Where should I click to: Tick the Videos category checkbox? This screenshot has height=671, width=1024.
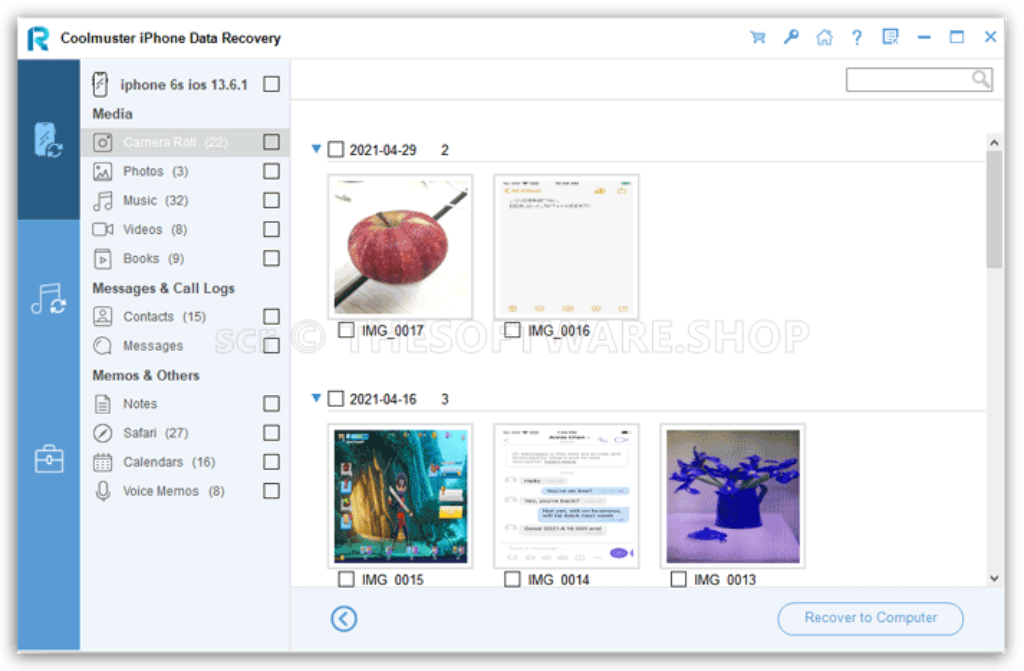pos(272,229)
